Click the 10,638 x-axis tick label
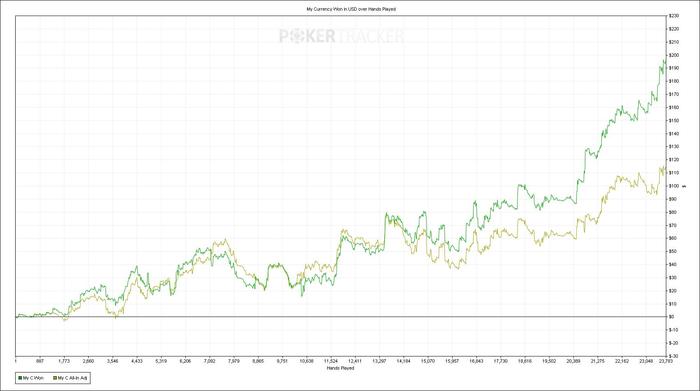The image size is (700, 391). (x=306, y=361)
